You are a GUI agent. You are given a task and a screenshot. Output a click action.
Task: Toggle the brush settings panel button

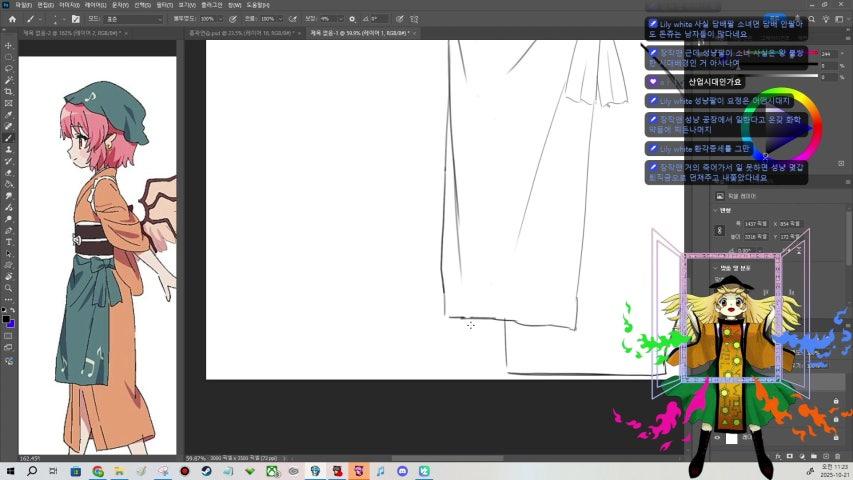click(77, 19)
